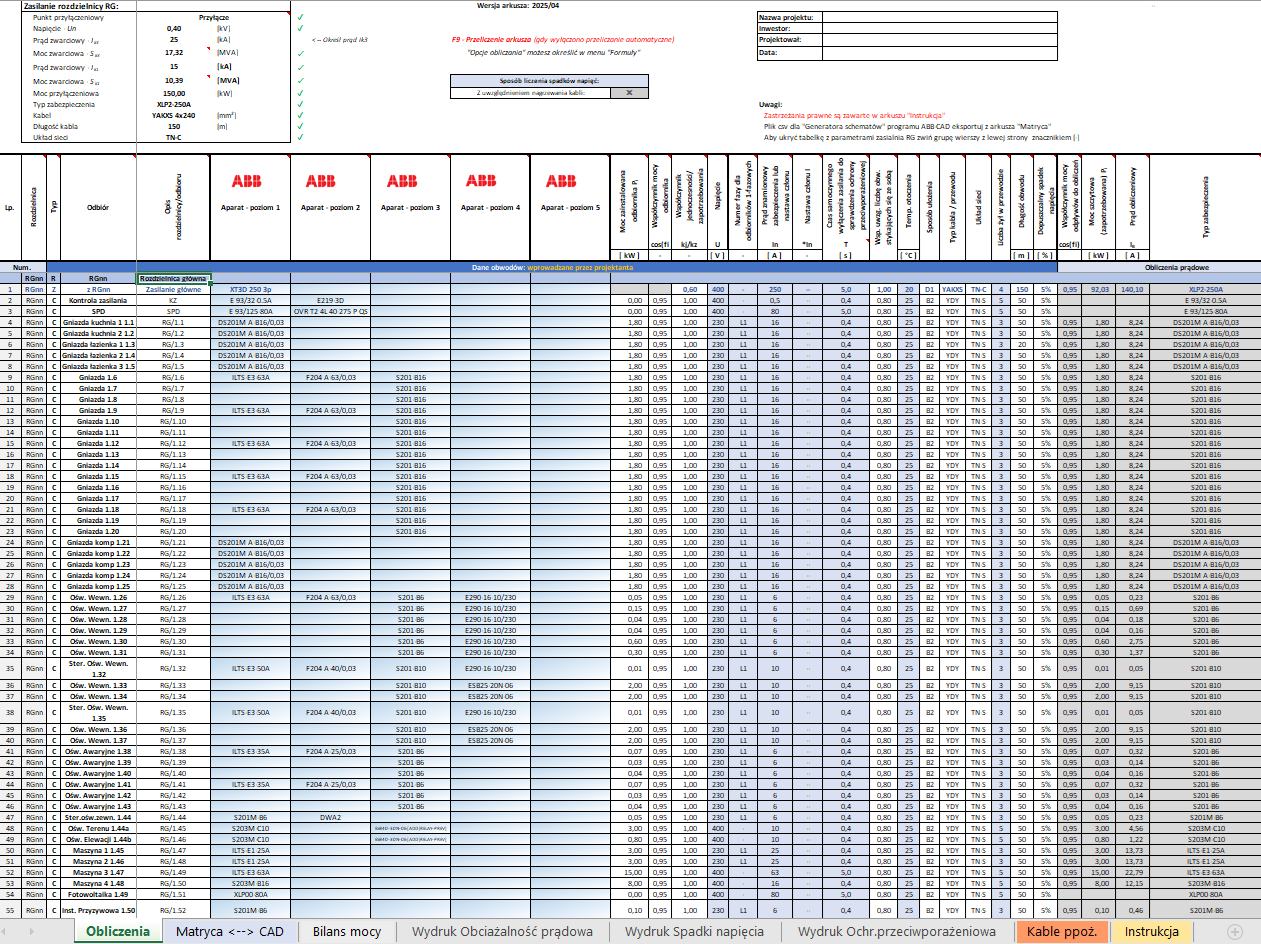Switch to the Kable ppoż. tab
The width and height of the screenshot is (1261, 944).
coord(1062,931)
